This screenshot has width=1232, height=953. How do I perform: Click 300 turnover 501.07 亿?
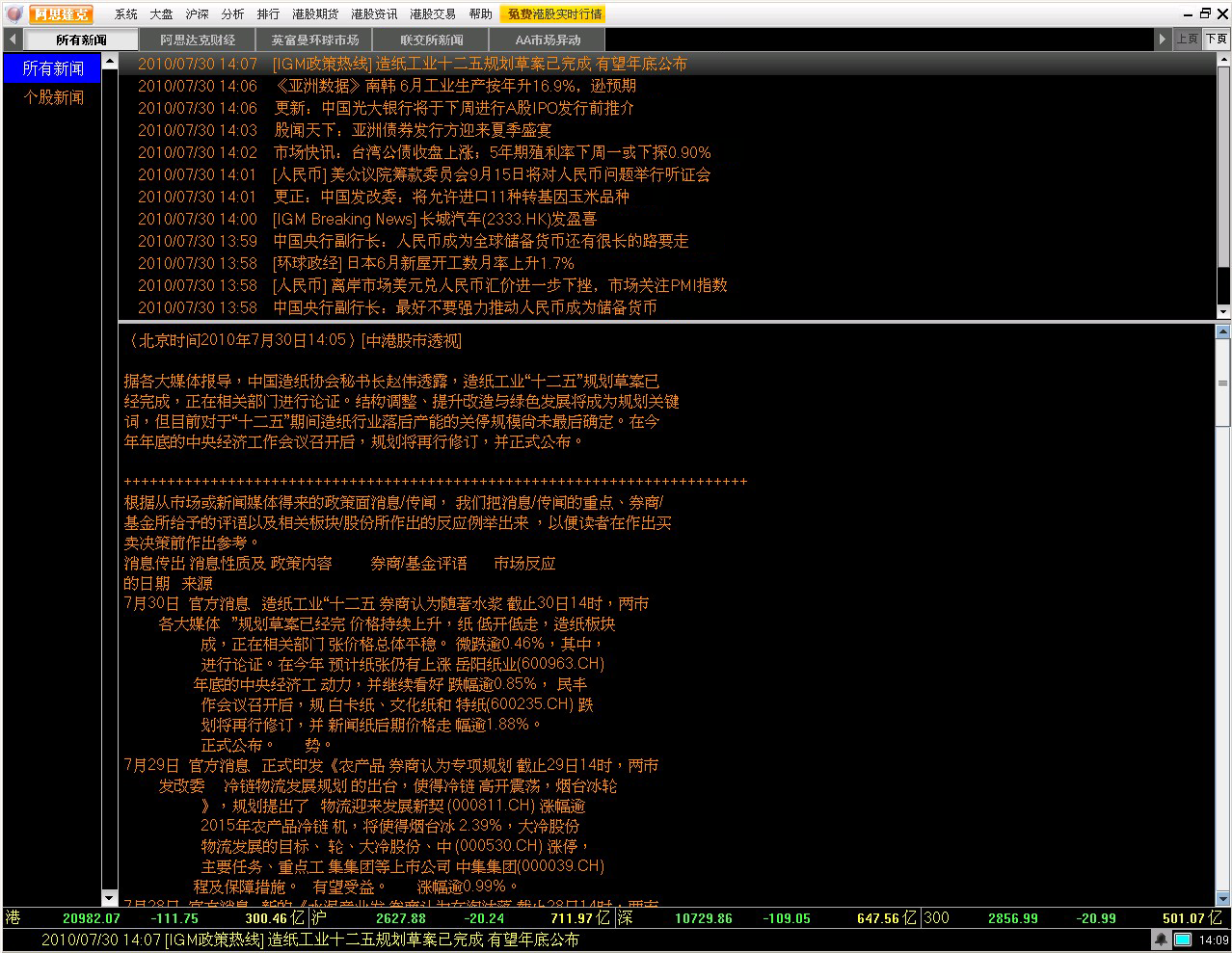[x=1192, y=918]
